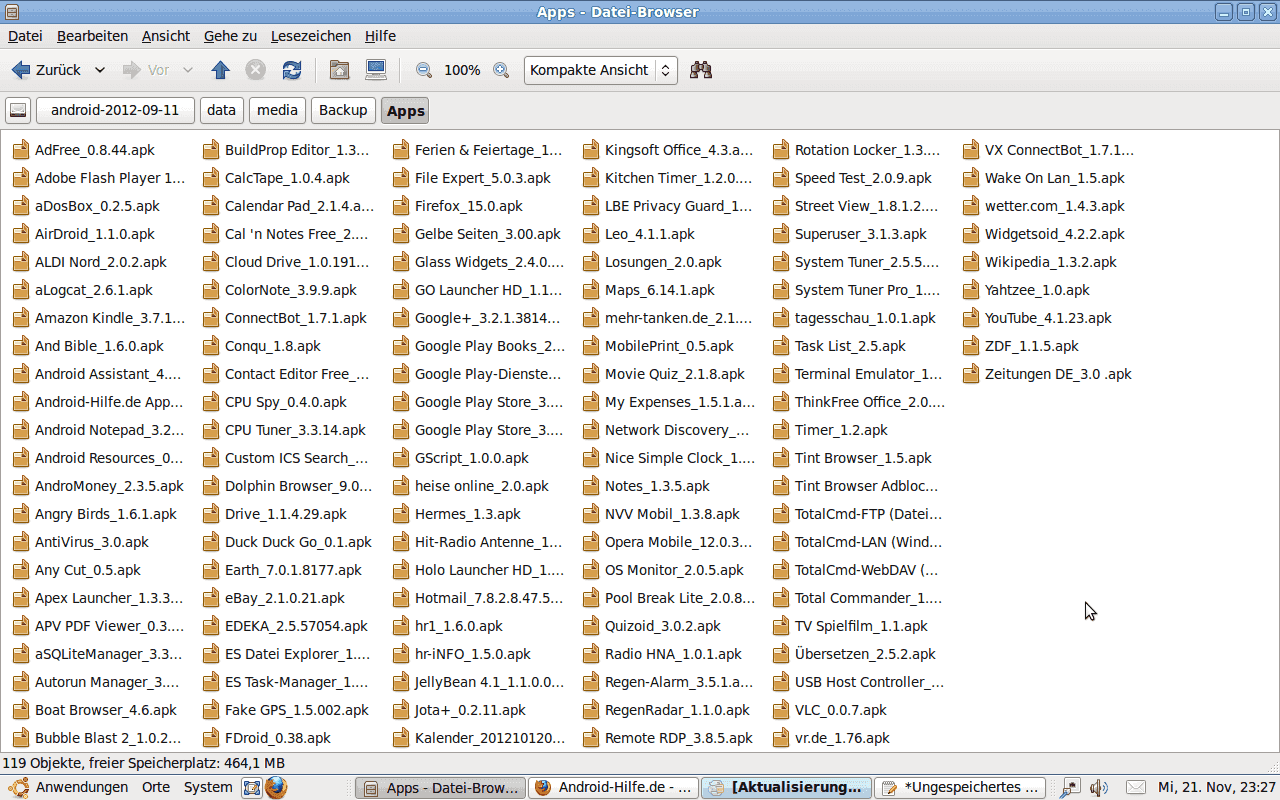Search files with the binoculars icon
1280x800 pixels.
(701, 70)
